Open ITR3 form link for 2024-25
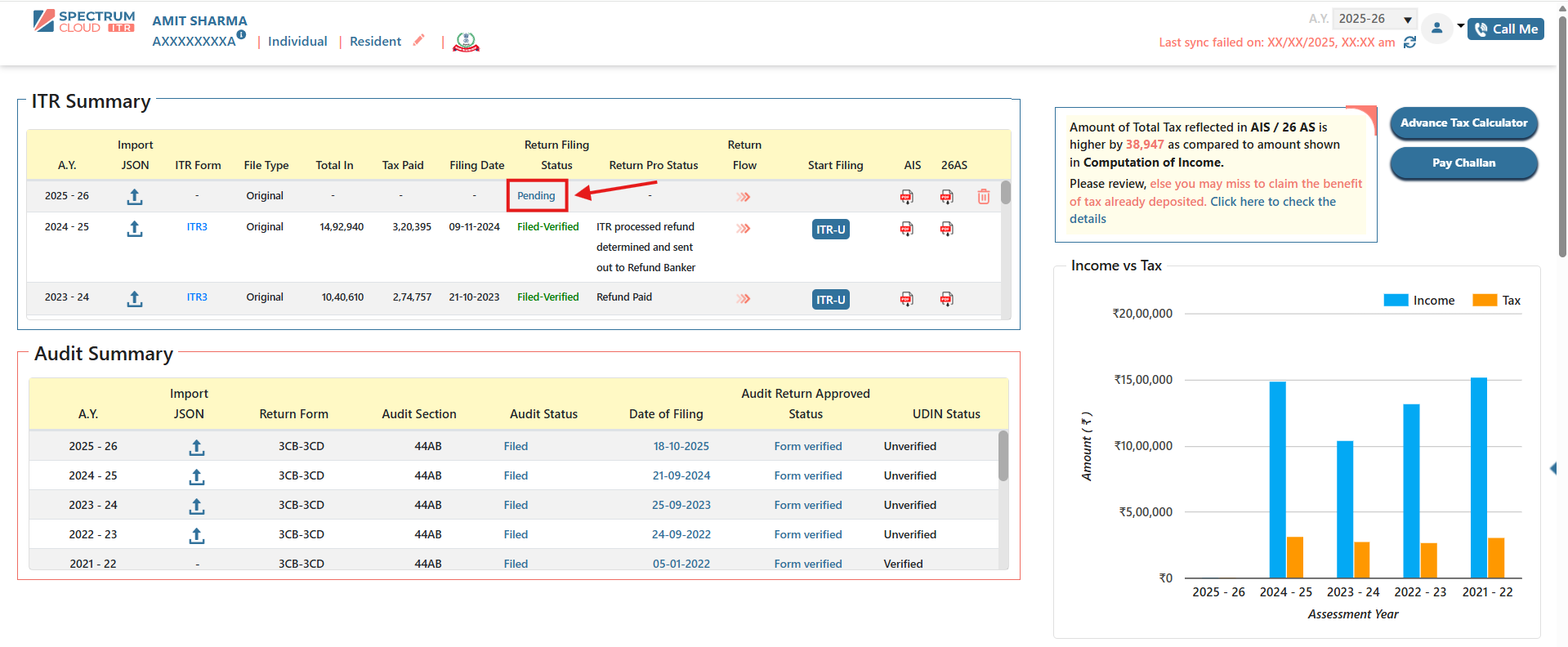The width and height of the screenshot is (1568, 647). click(197, 227)
